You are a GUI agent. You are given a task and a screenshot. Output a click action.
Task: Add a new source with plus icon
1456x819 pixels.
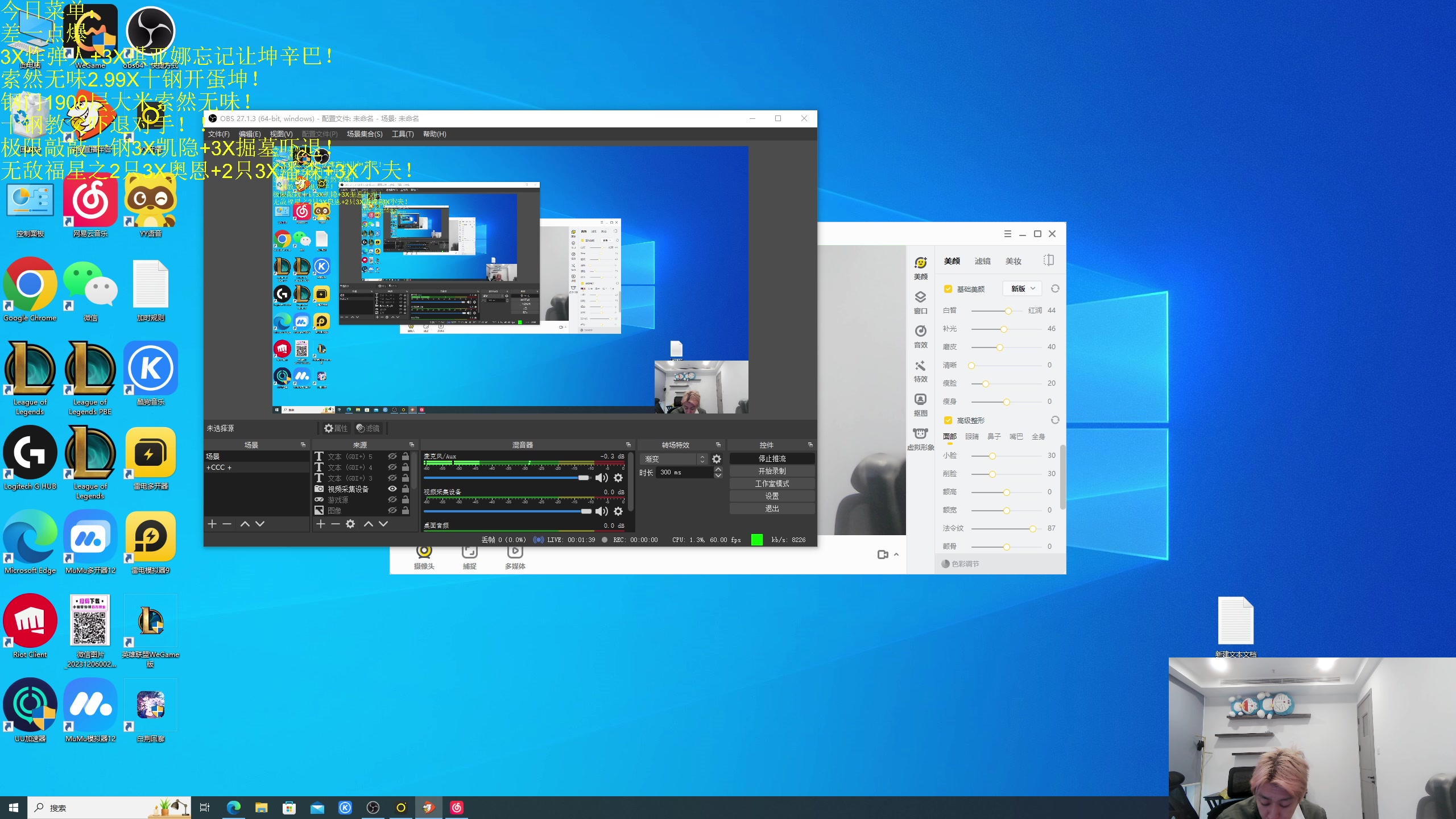[320, 524]
